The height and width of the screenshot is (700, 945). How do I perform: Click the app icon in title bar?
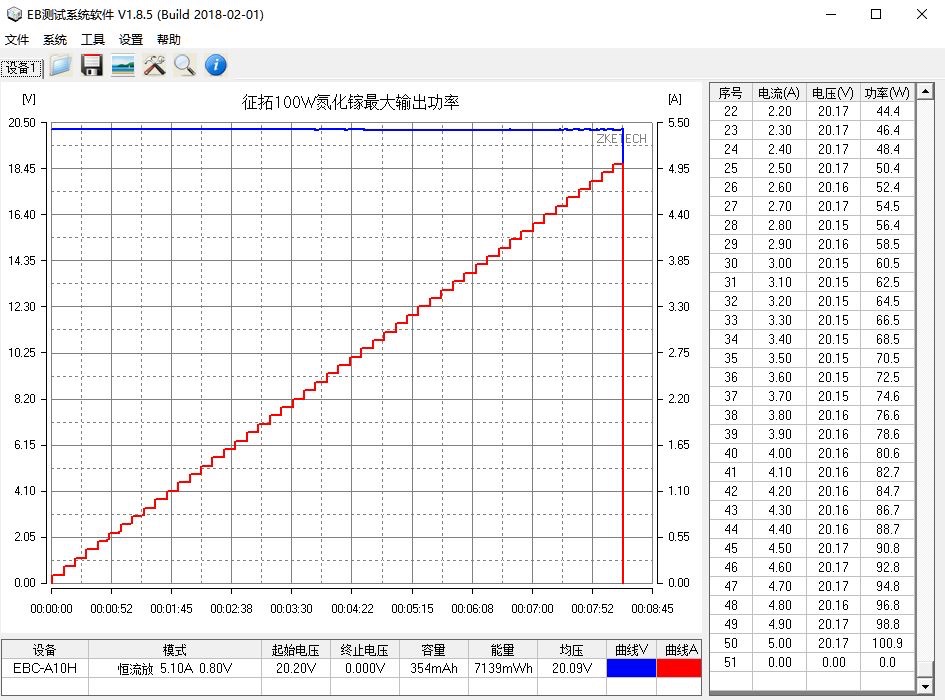tap(13, 14)
